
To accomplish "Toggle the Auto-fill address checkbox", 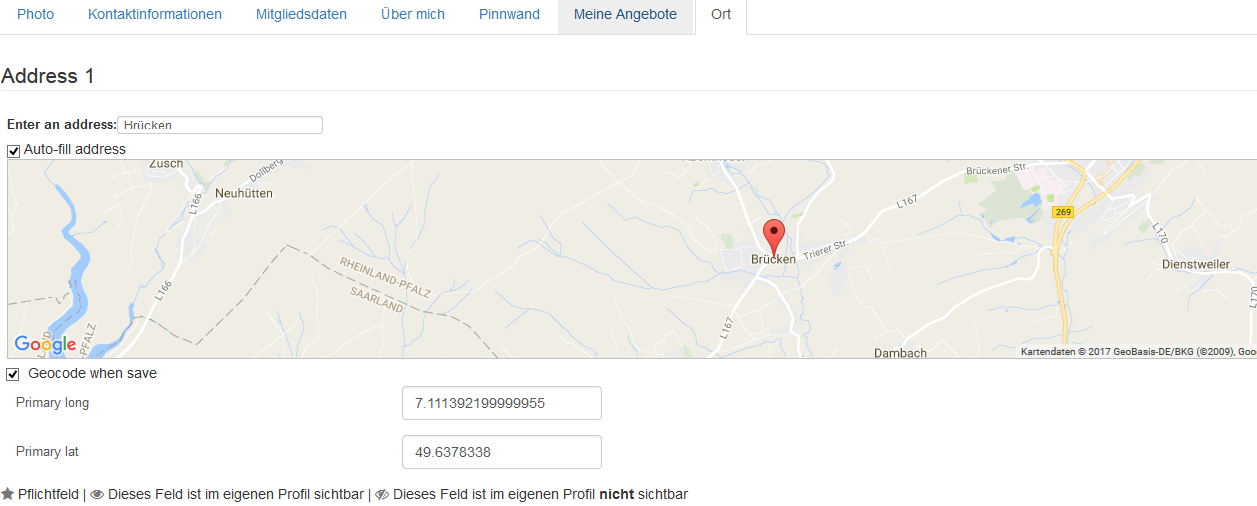I will click(x=14, y=151).
